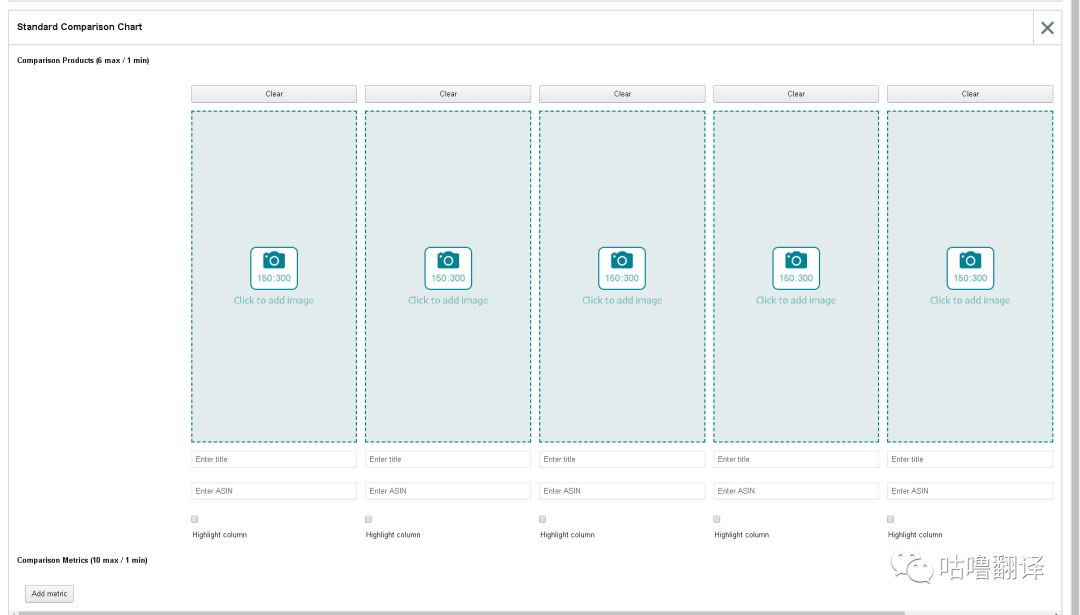The width and height of the screenshot is (1080, 615).
Task: Click the horizontal scrollbar at the bottom
Action: pyautogui.click(x=461, y=612)
